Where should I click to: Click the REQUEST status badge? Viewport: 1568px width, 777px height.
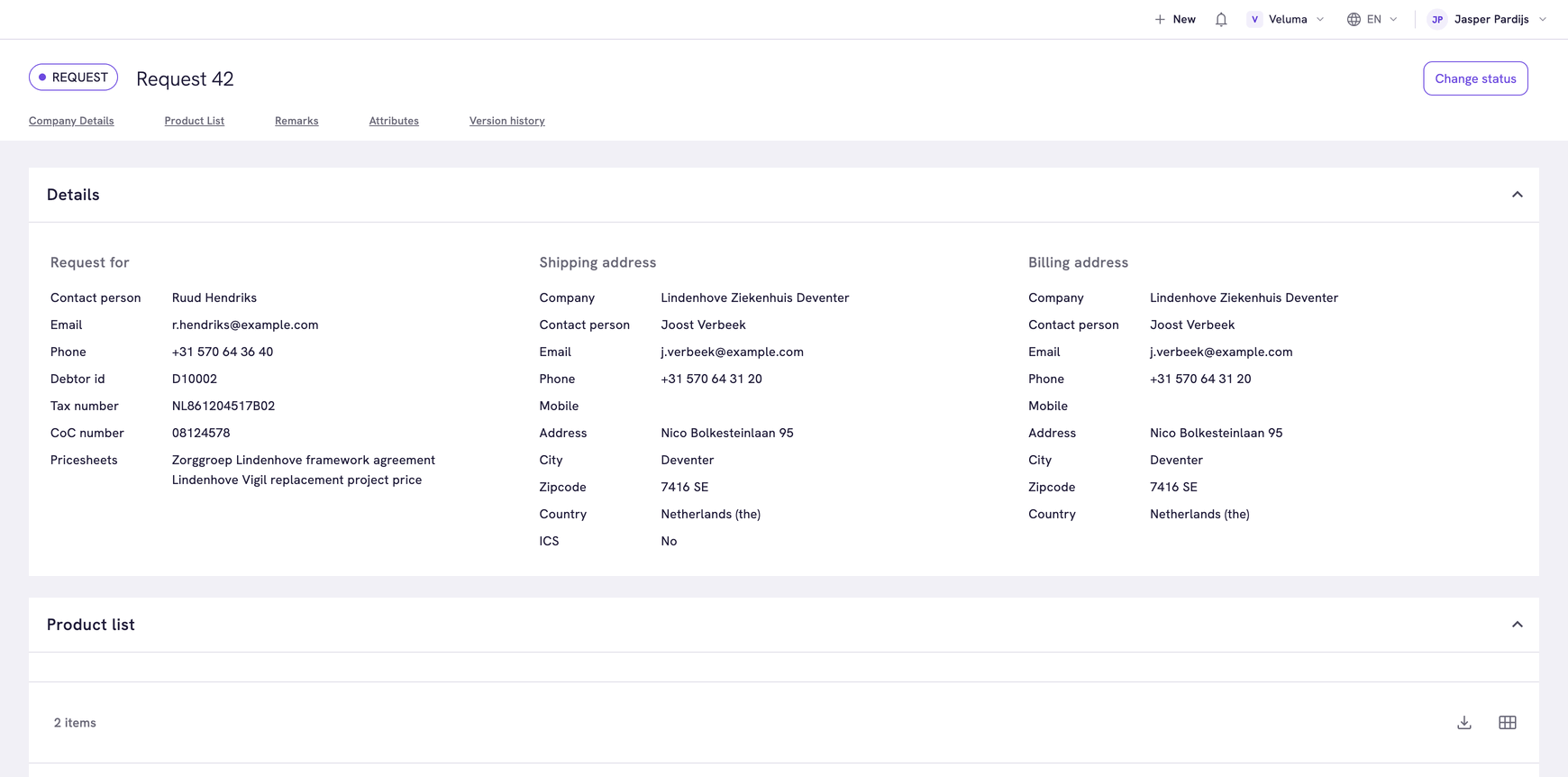(73, 78)
